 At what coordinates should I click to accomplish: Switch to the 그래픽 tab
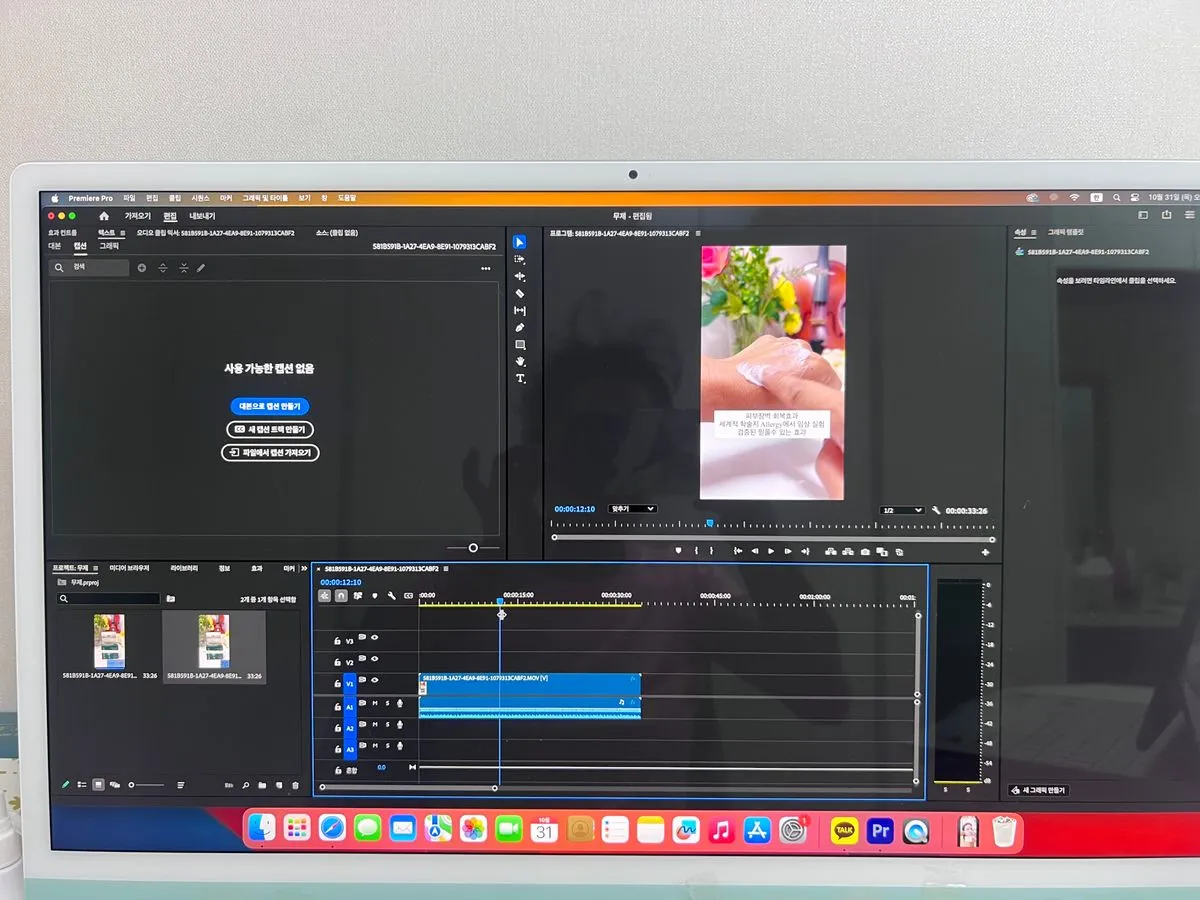(108, 245)
